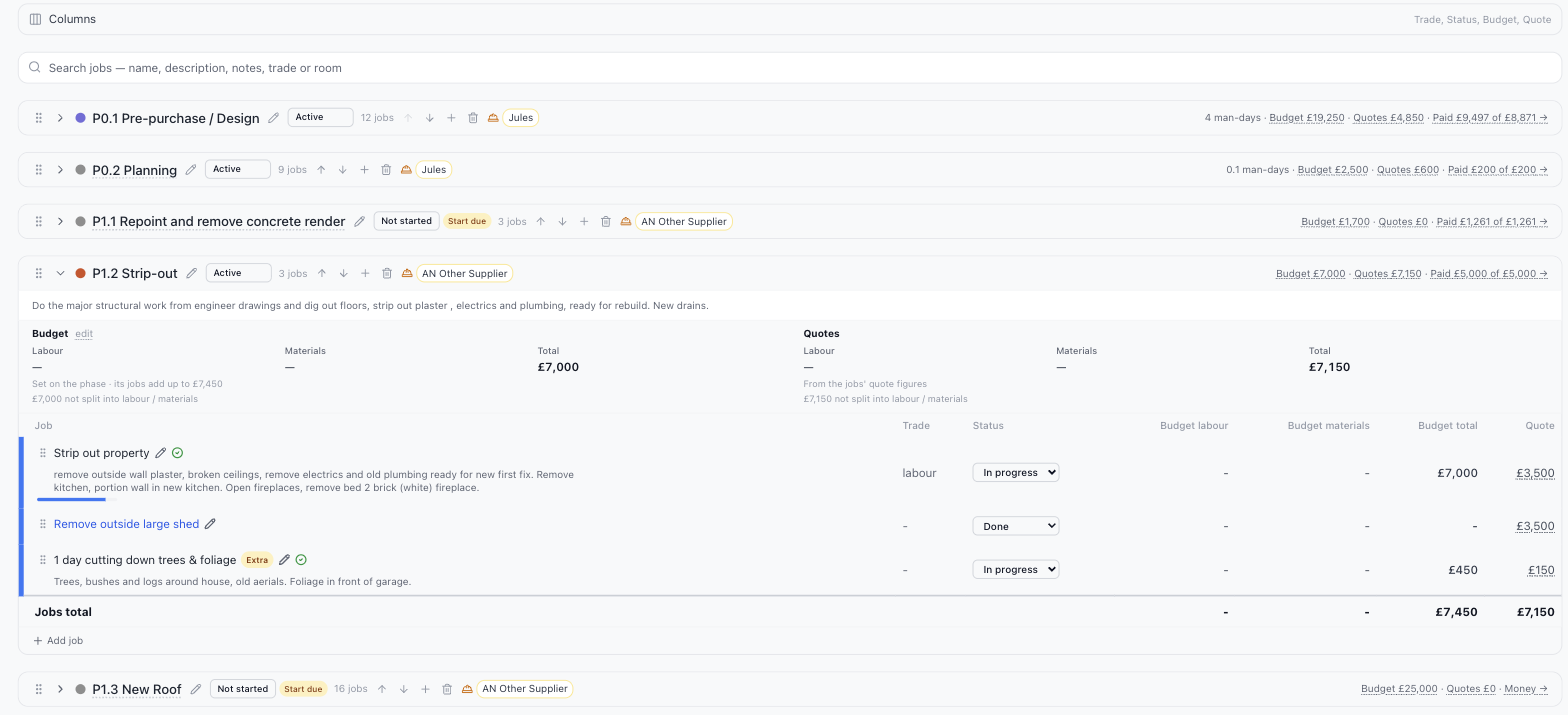1568x715 pixels.
Task: Click the purple color dot of P0.1 Pre-purchase
Action: (x=81, y=118)
